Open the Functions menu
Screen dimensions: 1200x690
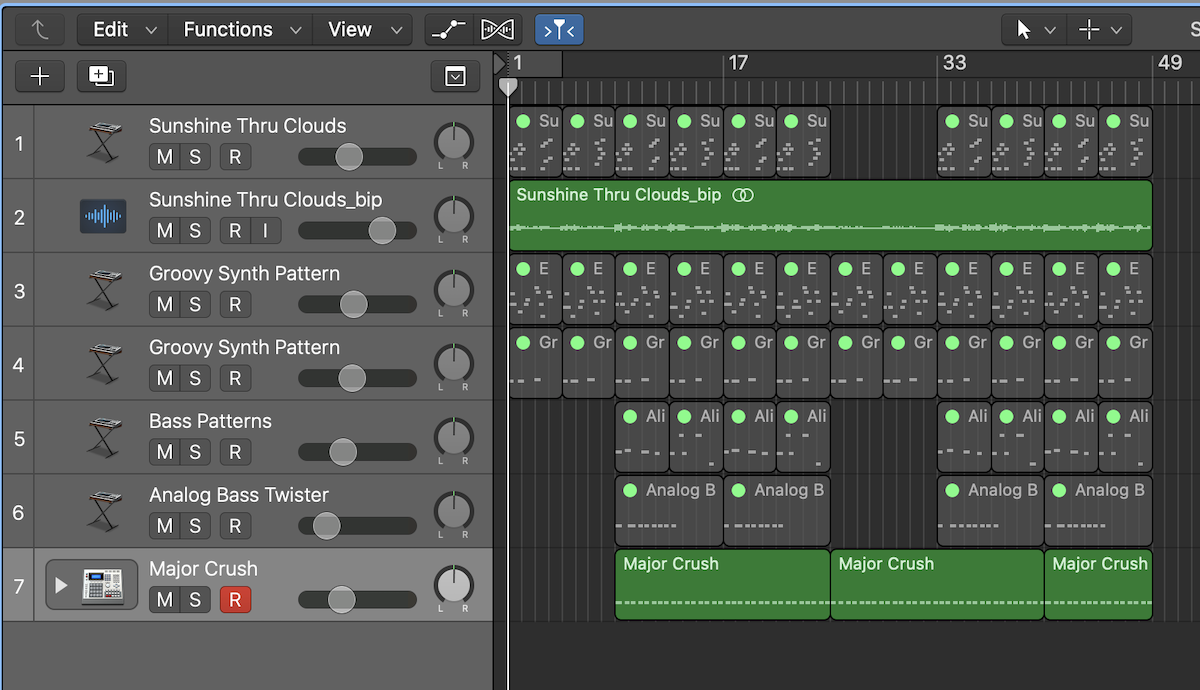coord(241,30)
